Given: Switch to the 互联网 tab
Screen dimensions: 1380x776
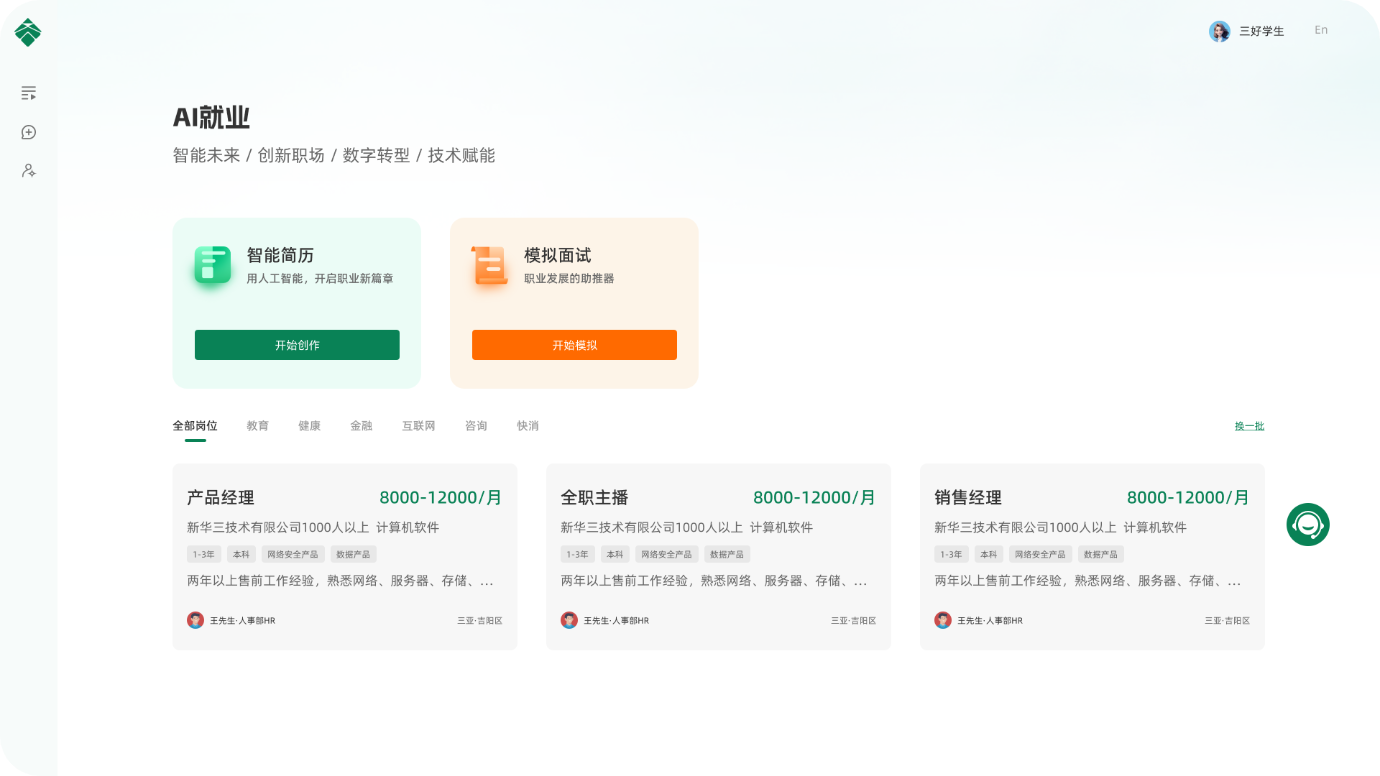Looking at the screenshot, I should pos(418,426).
